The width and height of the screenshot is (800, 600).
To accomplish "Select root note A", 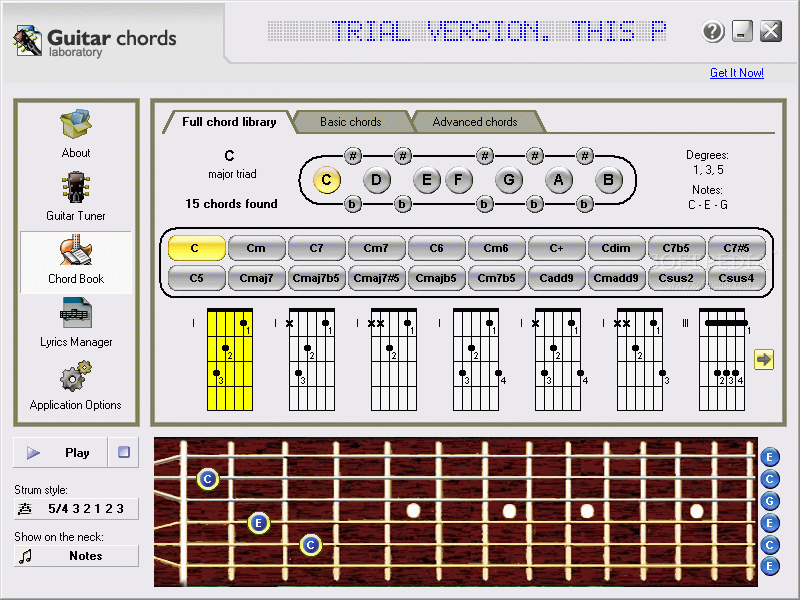I will click(x=558, y=180).
